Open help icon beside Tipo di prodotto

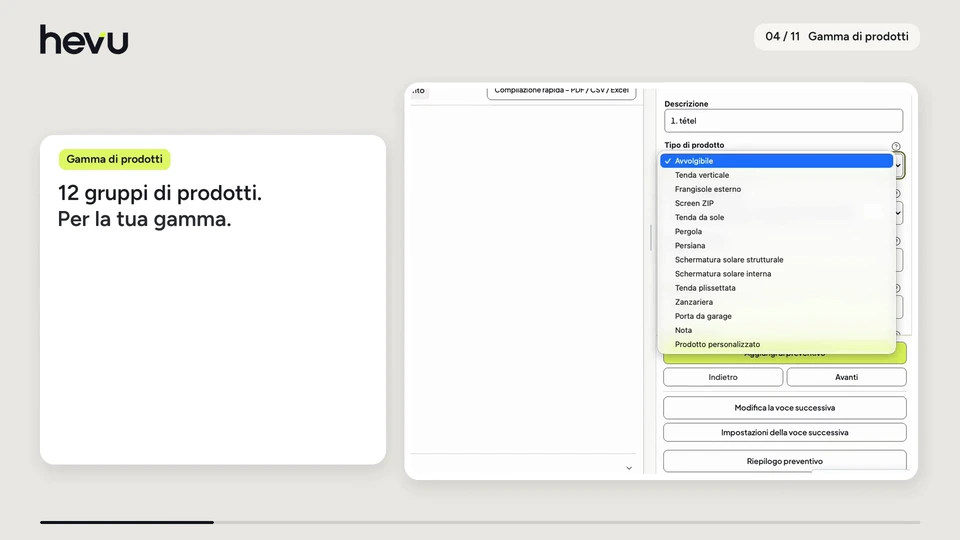pos(896,146)
